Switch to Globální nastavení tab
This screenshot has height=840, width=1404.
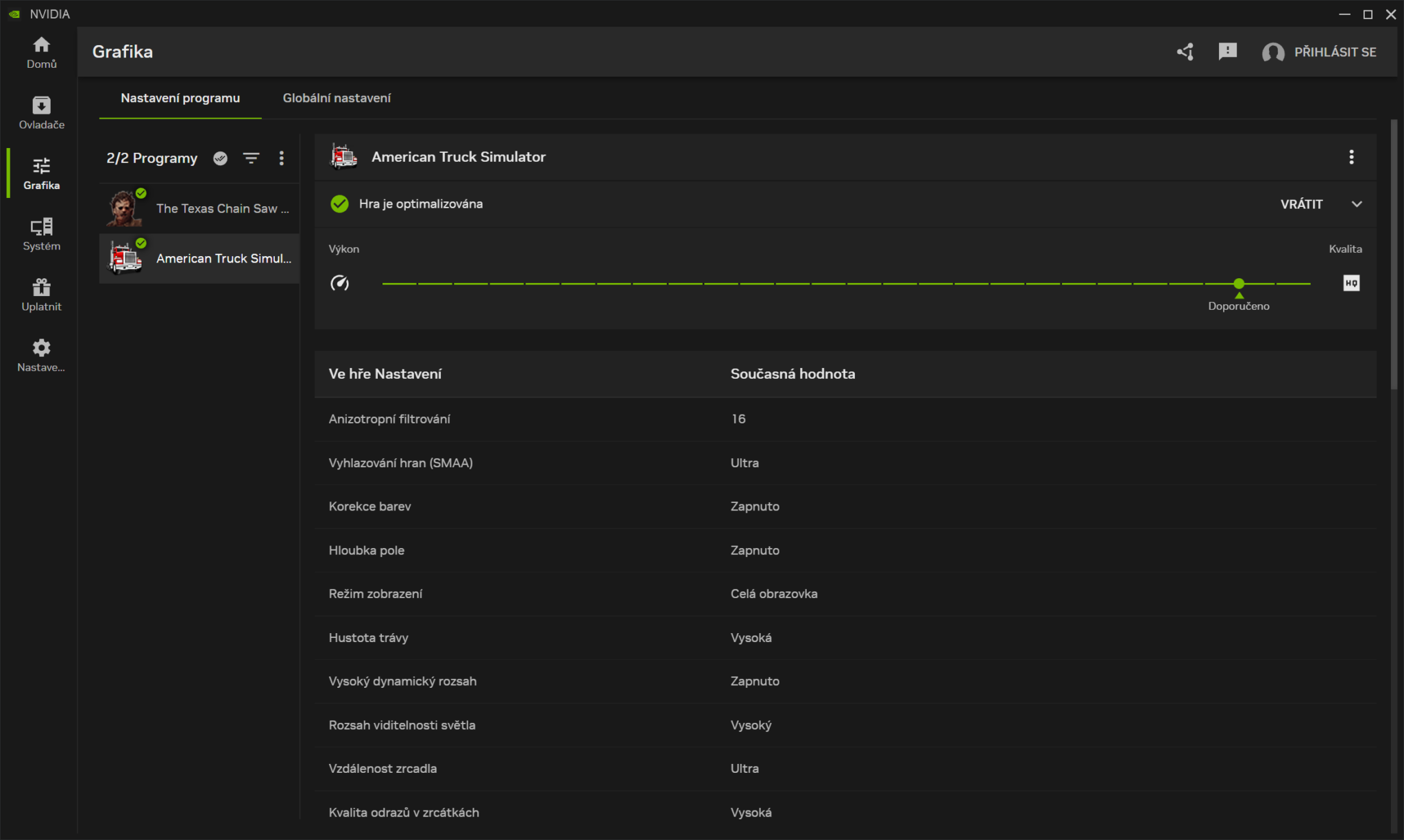point(337,98)
